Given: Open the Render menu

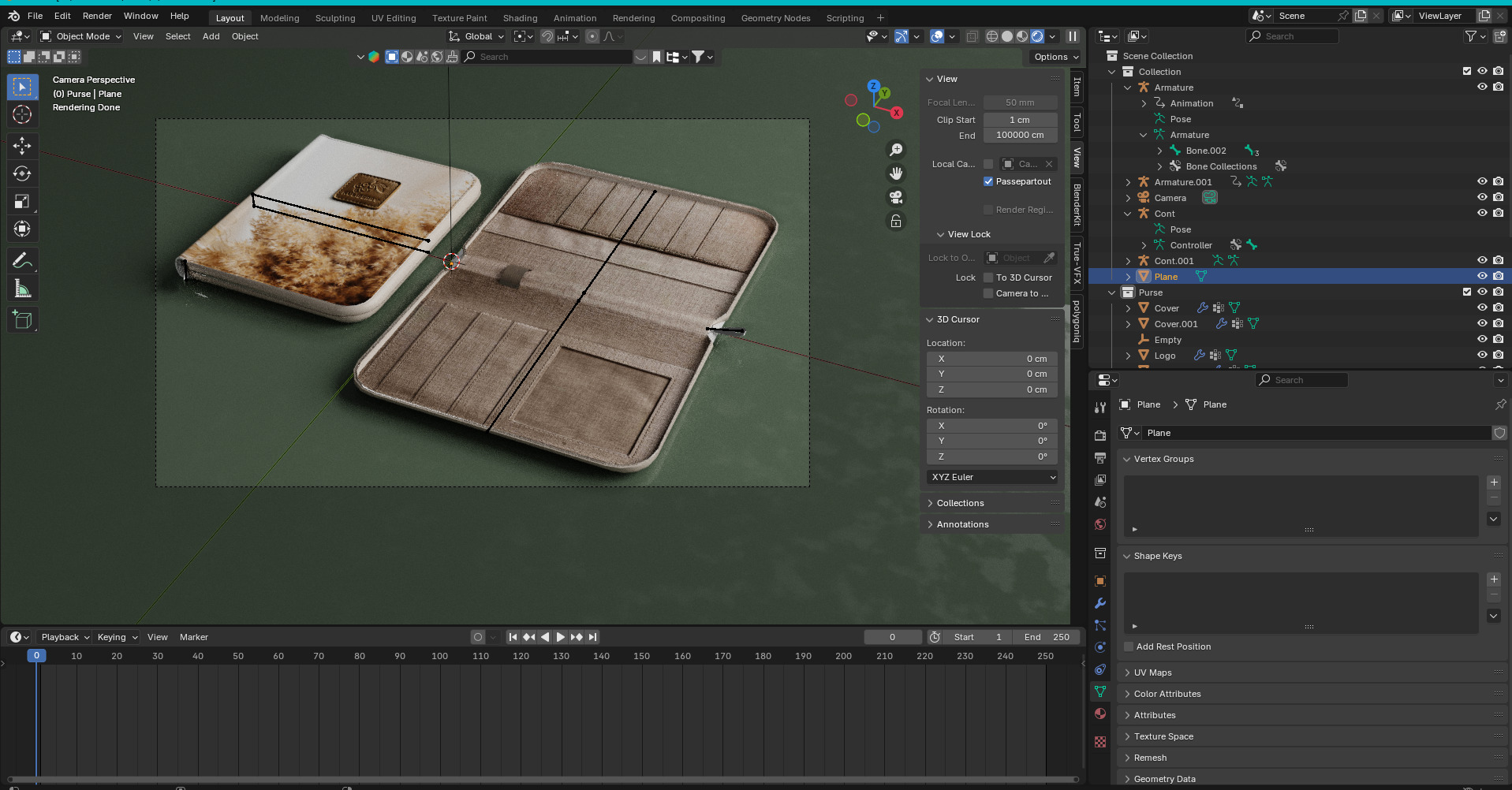Looking at the screenshot, I should (97, 16).
